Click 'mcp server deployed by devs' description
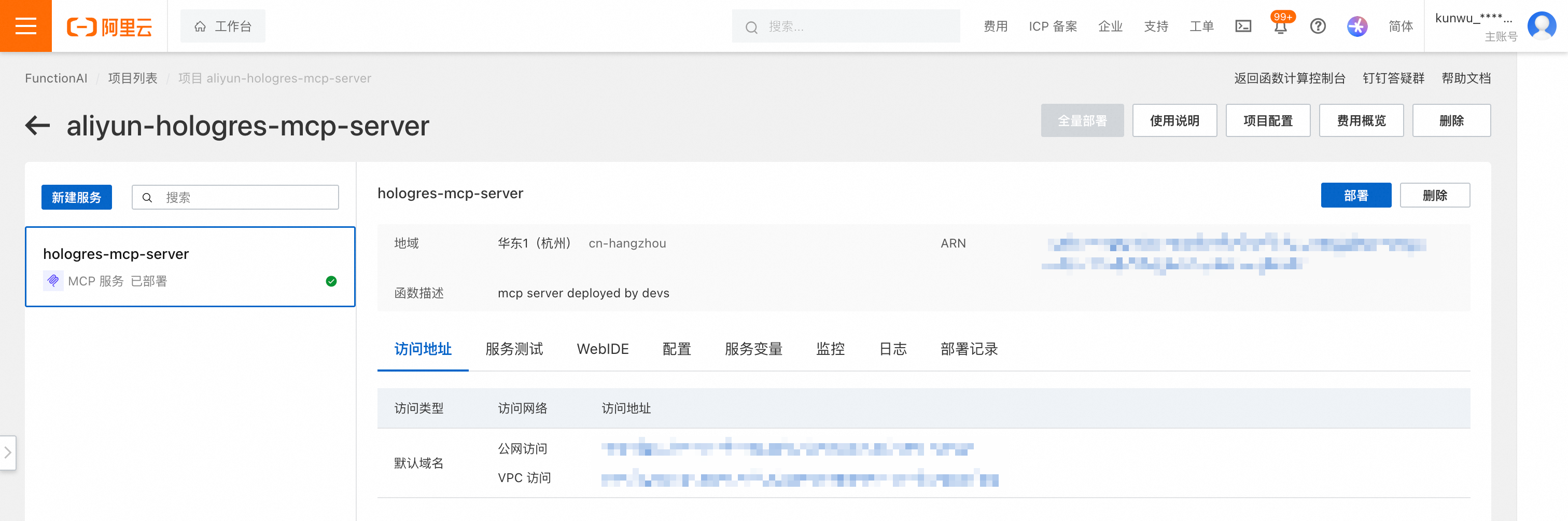Screen dimensions: 1568x521 pyautogui.click(x=583, y=293)
